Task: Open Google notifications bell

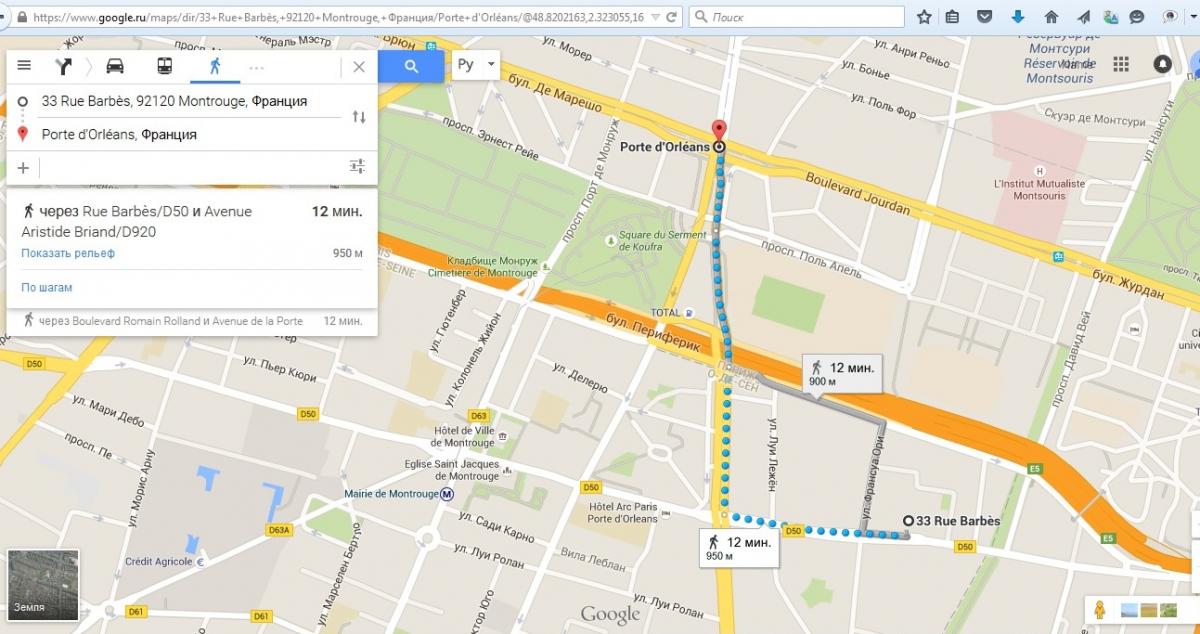Action: [1162, 64]
